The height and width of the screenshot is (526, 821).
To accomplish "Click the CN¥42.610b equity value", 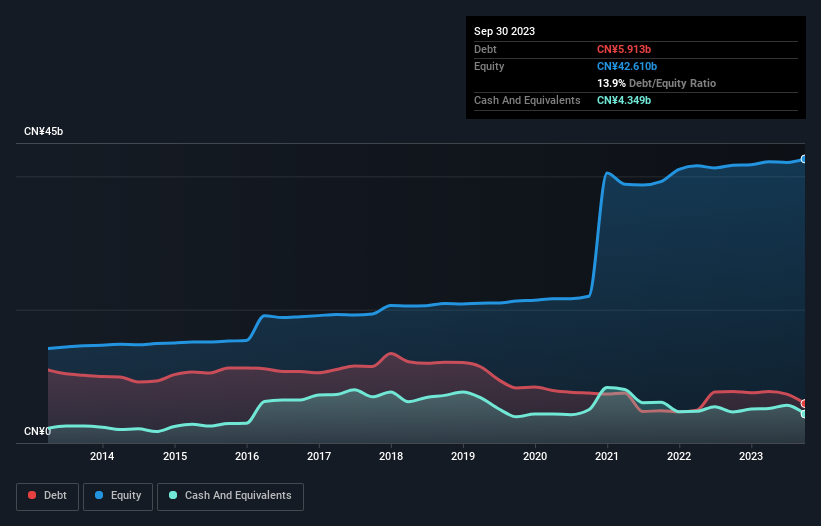I will coord(627,66).
